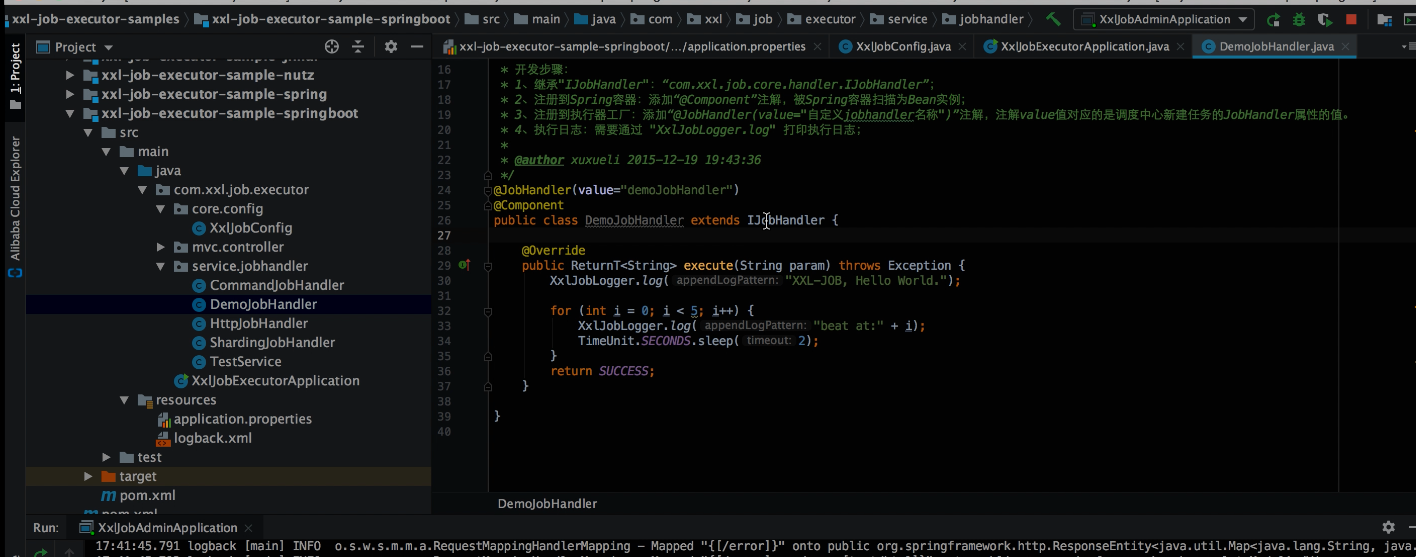1416x557 pixels.
Task: Close the XxlJobExecutorApplication.java tab
Action: pyautogui.click(x=1179, y=47)
